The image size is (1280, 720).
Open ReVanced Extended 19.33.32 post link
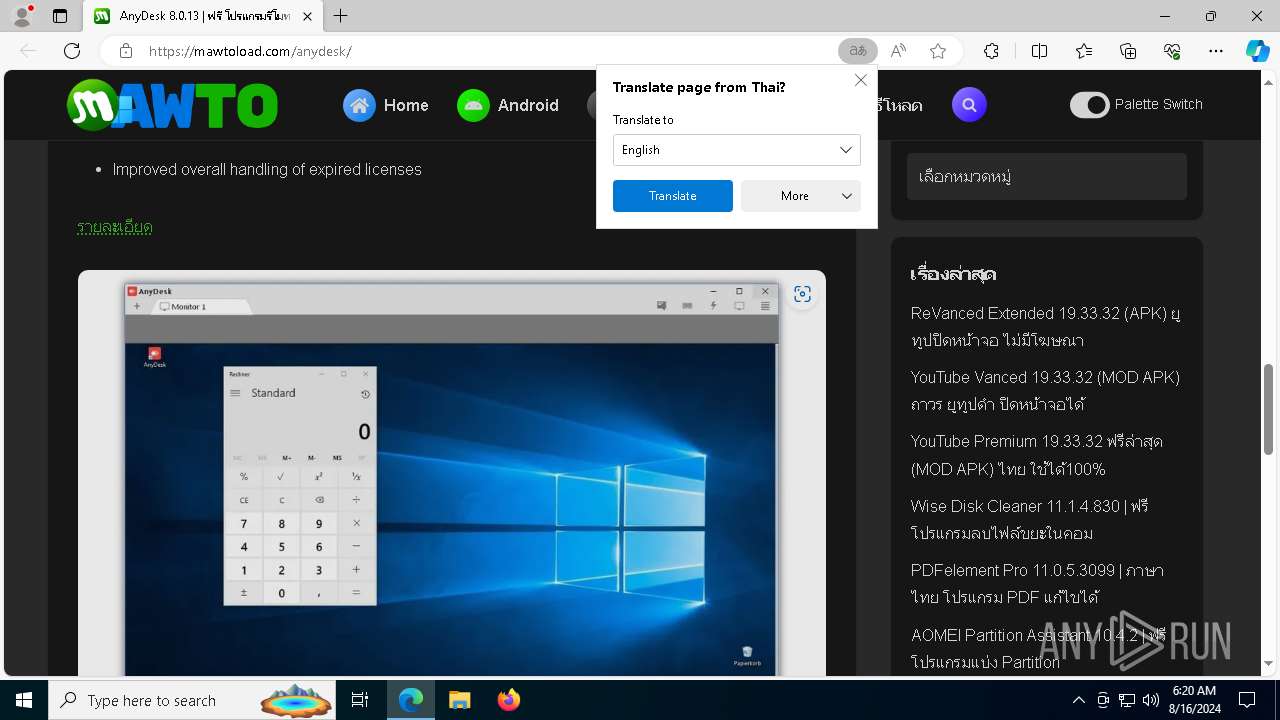click(x=1045, y=327)
